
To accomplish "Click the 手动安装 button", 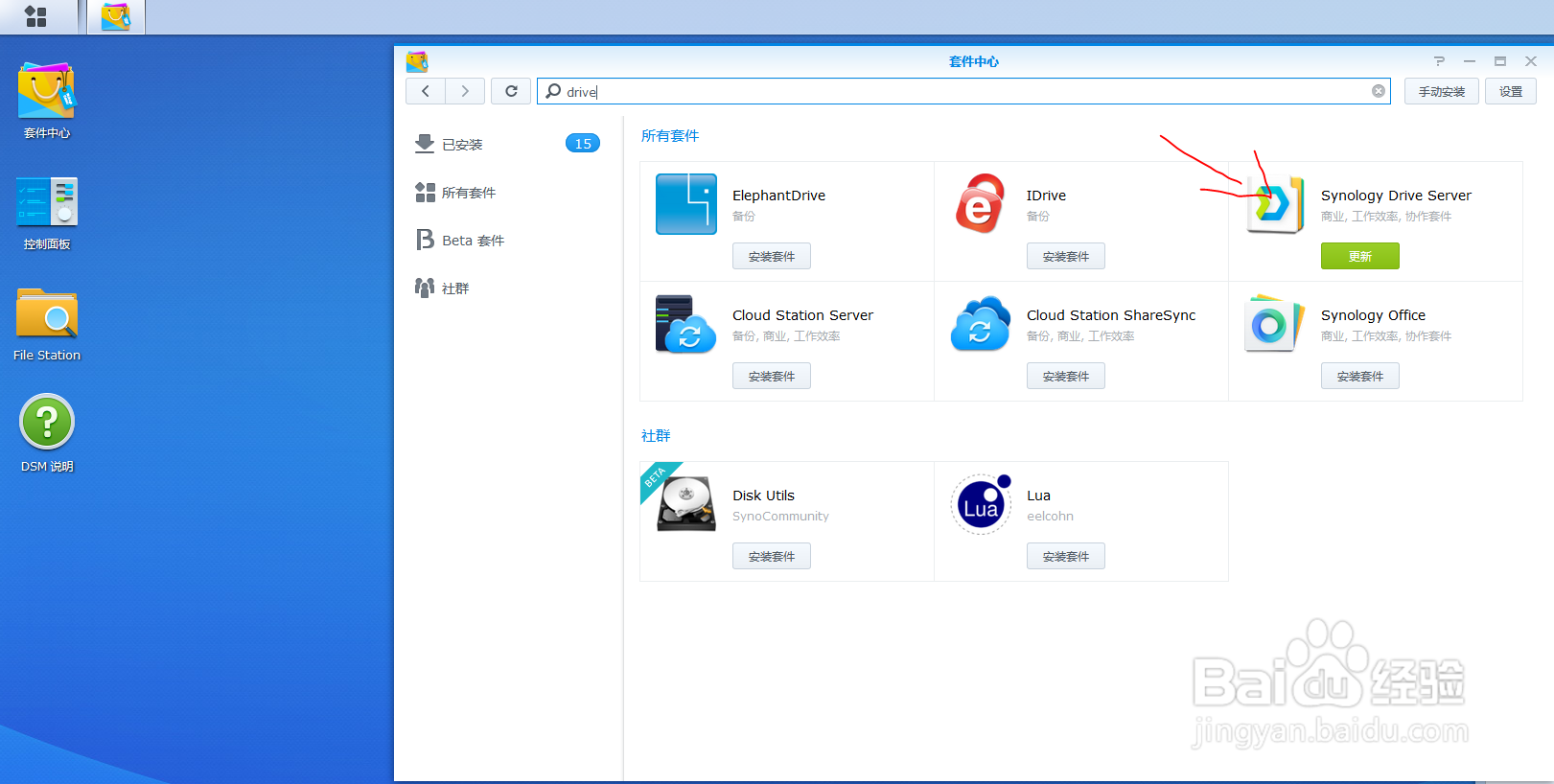I will [1442, 91].
